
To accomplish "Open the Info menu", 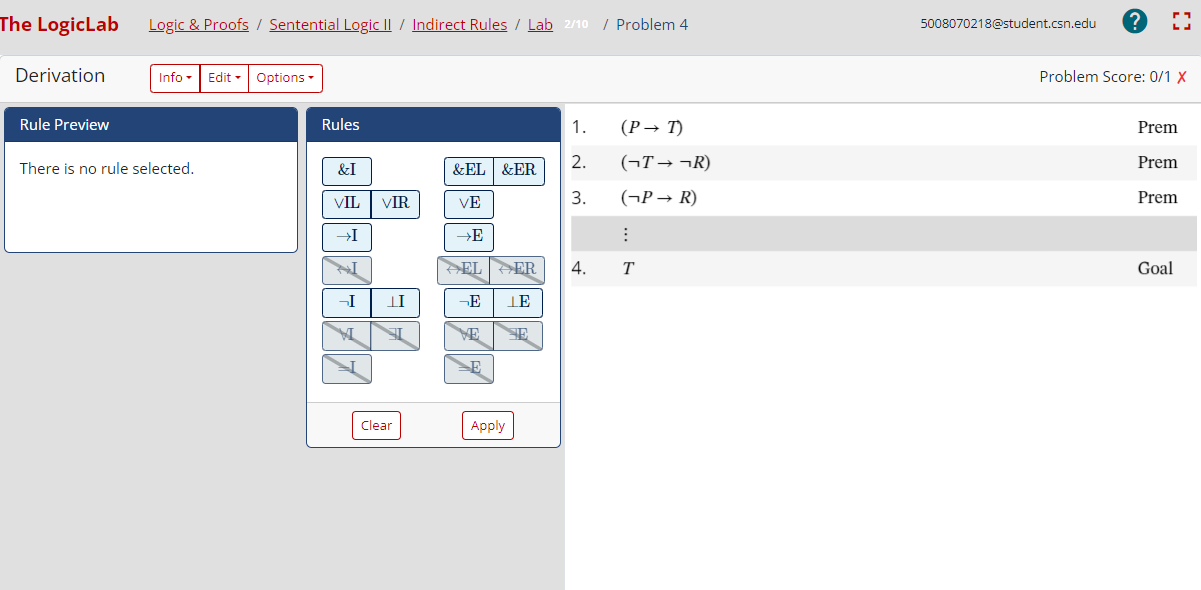I will pyautogui.click(x=174, y=77).
